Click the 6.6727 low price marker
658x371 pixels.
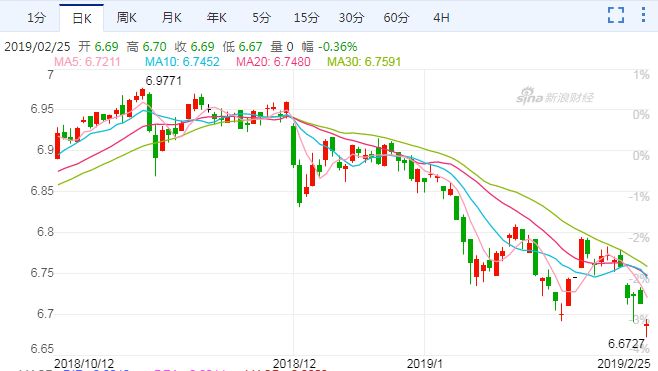click(626, 344)
